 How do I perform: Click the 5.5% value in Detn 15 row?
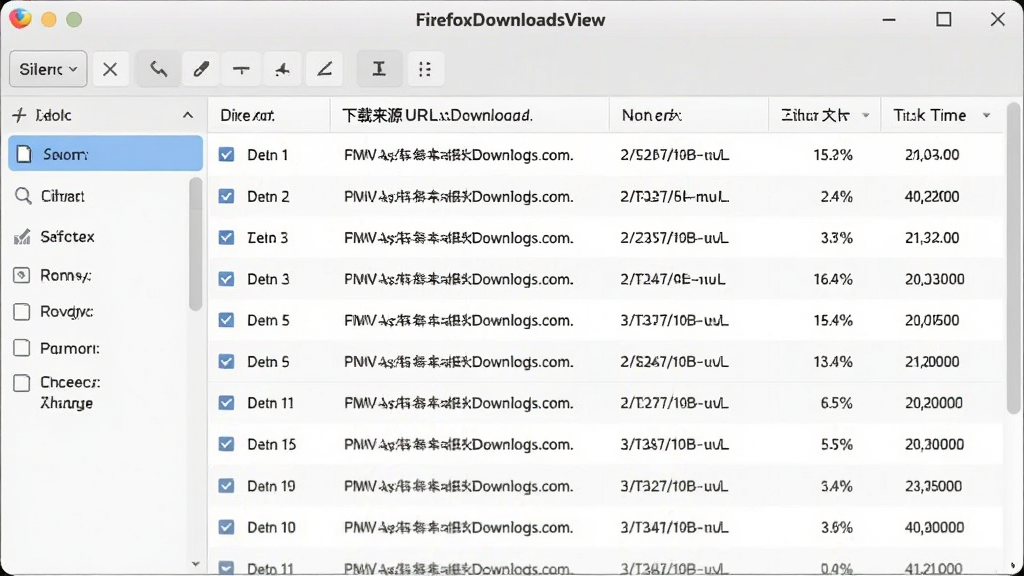[836, 444]
